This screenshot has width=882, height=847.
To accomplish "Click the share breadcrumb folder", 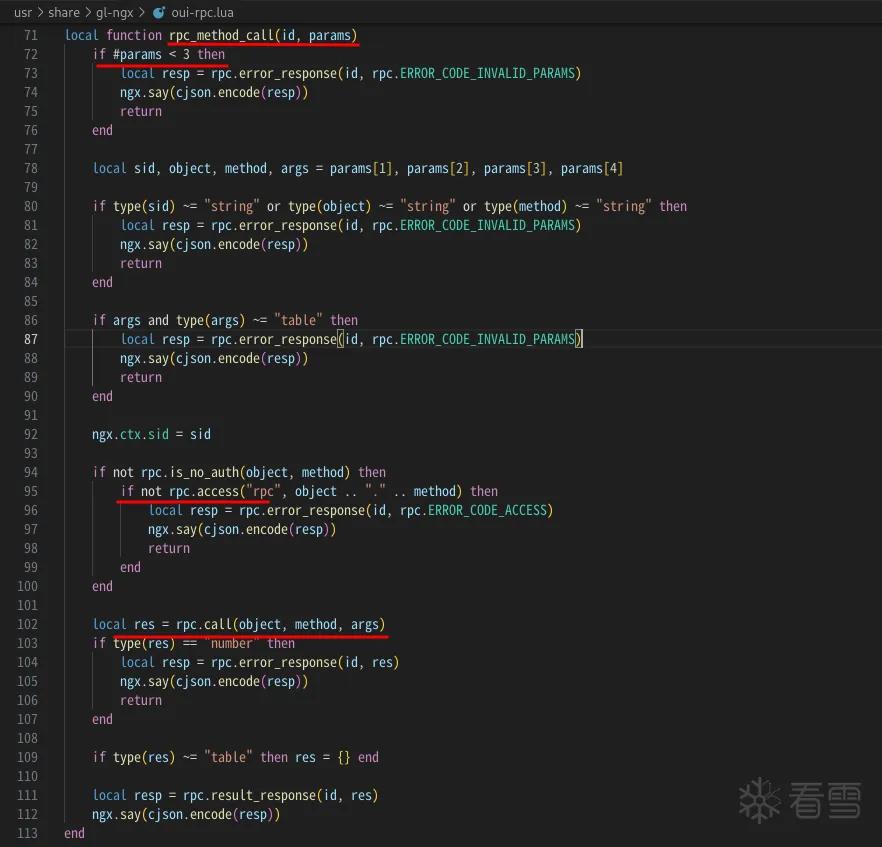I will point(64,12).
